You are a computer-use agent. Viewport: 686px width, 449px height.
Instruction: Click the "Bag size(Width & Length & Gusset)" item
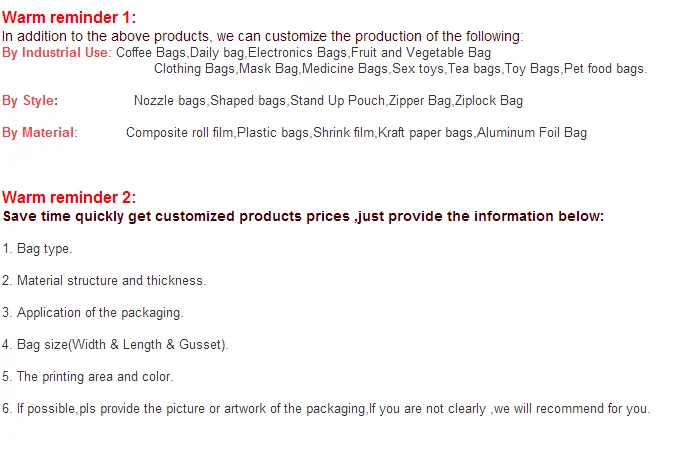(115, 345)
